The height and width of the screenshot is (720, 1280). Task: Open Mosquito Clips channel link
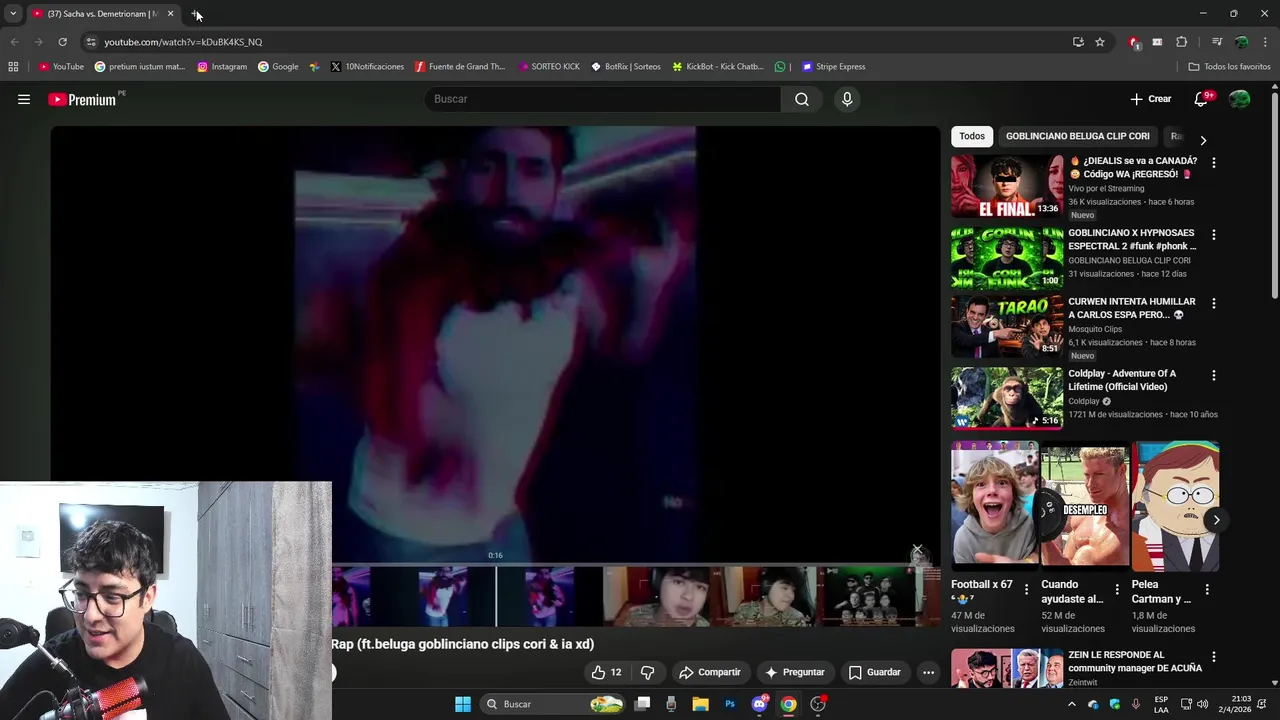(x=1095, y=329)
